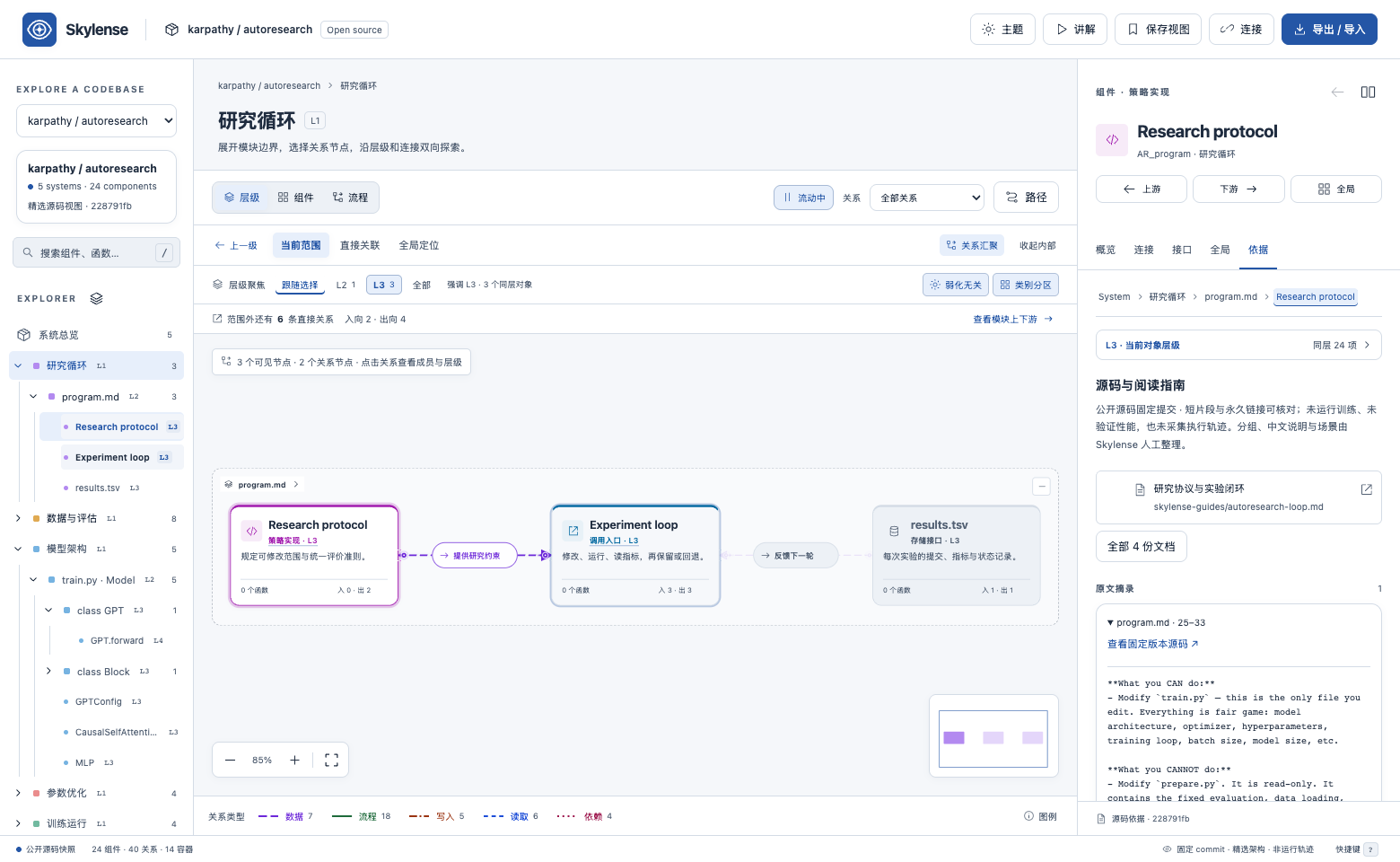
Task: Open the 全部关系 relation dropdown
Action: [927, 198]
